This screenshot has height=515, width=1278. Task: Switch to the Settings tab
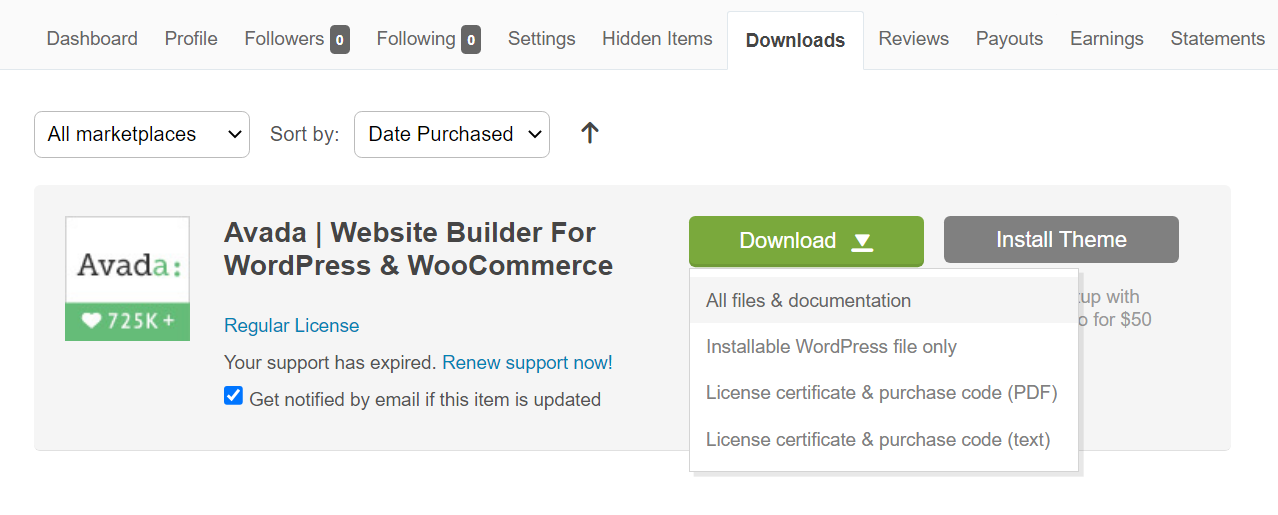click(541, 39)
